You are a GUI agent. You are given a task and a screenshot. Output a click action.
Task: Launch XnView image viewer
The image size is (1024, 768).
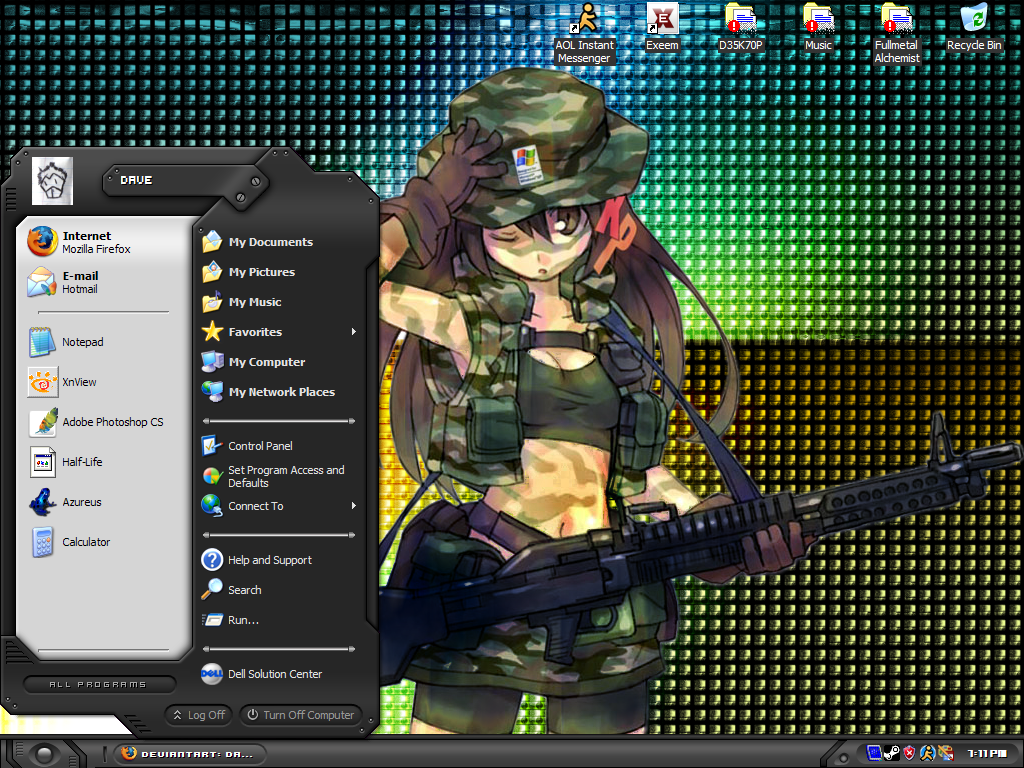pyautogui.click(x=104, y=382)
